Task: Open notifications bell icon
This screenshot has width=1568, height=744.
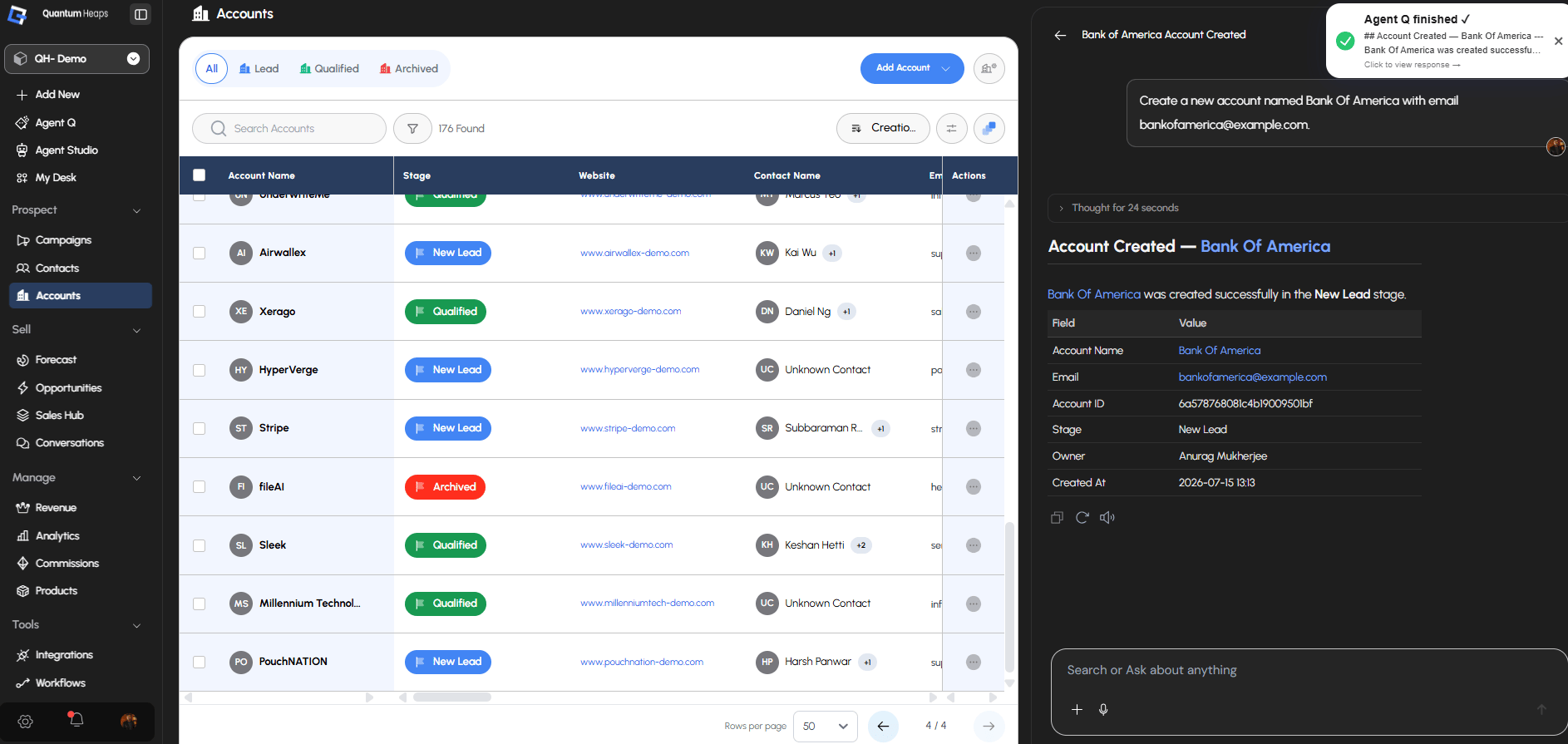Action: tap(76, 720)
